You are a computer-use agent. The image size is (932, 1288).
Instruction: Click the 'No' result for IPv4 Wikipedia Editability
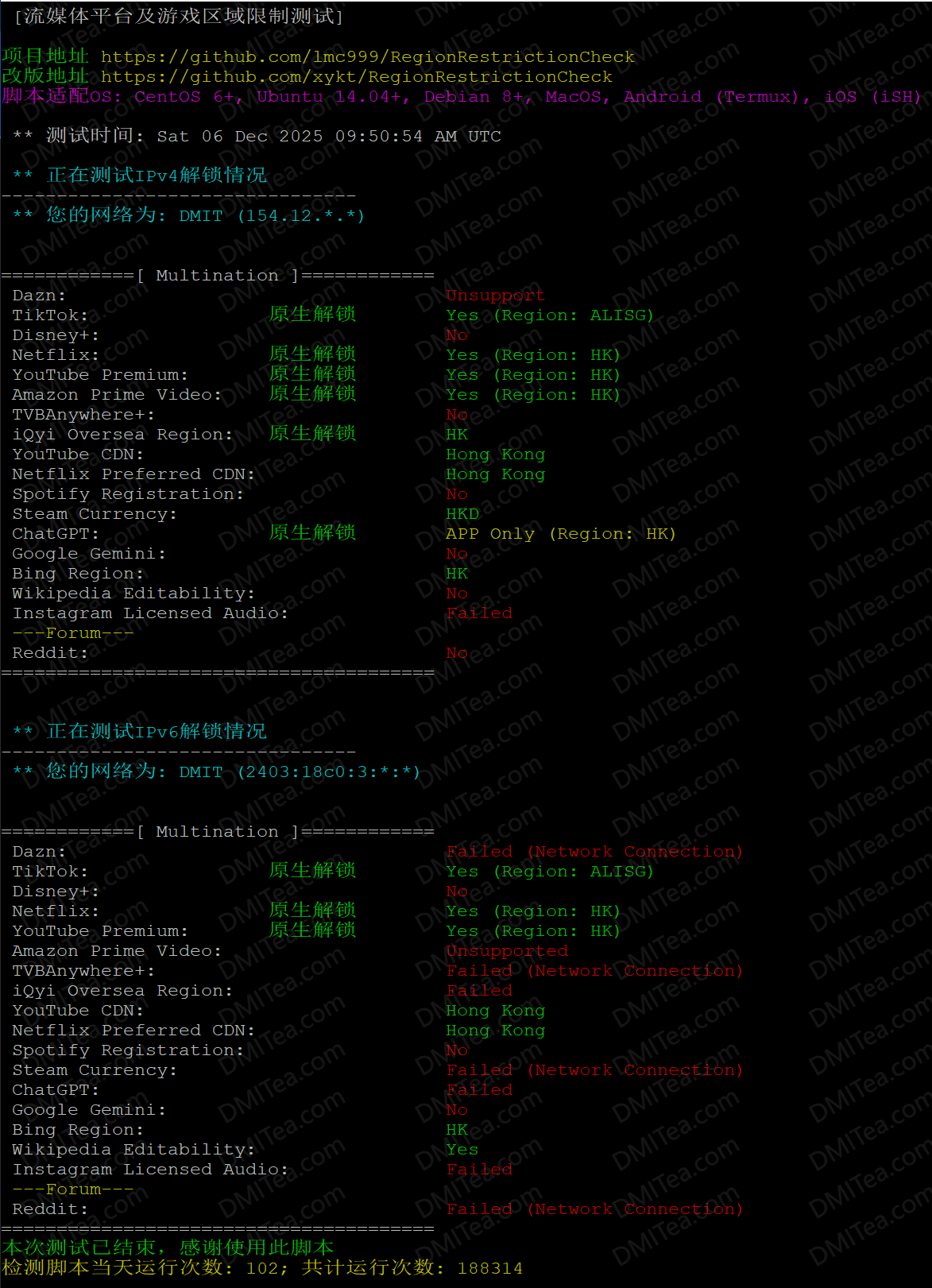(x=457, y=593)
